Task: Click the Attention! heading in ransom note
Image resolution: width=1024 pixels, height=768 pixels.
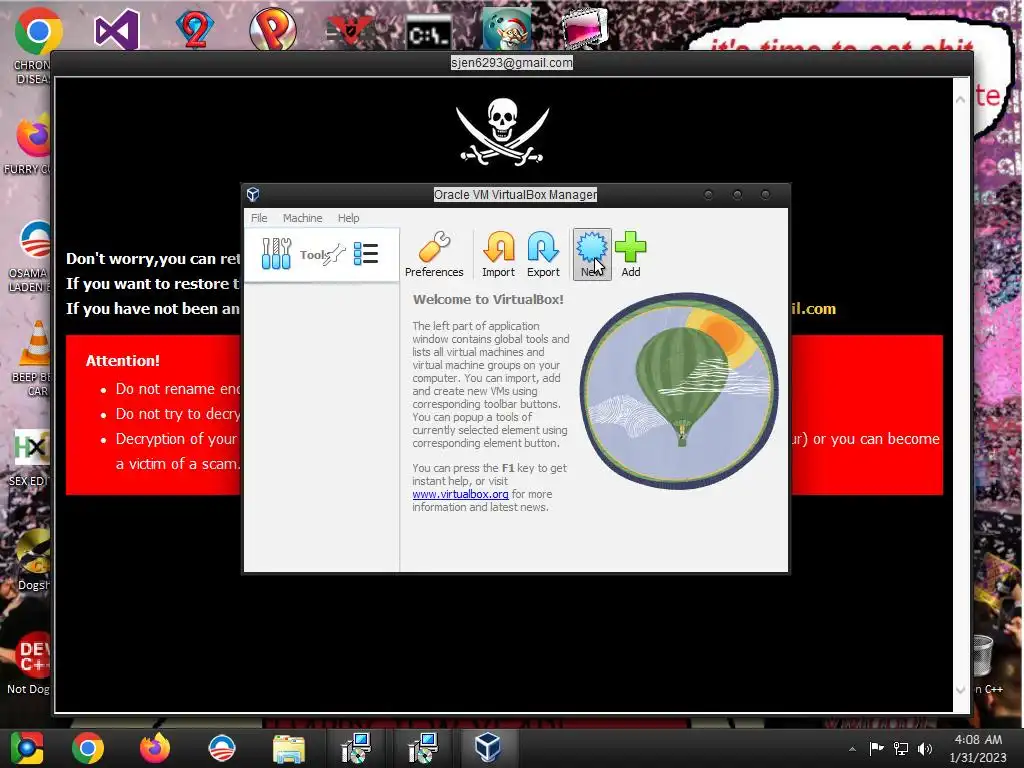Action: (x=123, y=360)
